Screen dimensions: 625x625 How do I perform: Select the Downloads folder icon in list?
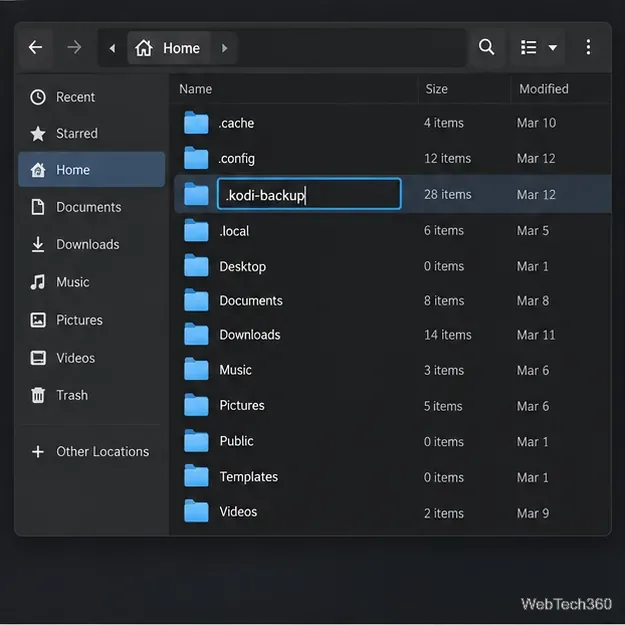pyautogui.click(x=196, y=334)
